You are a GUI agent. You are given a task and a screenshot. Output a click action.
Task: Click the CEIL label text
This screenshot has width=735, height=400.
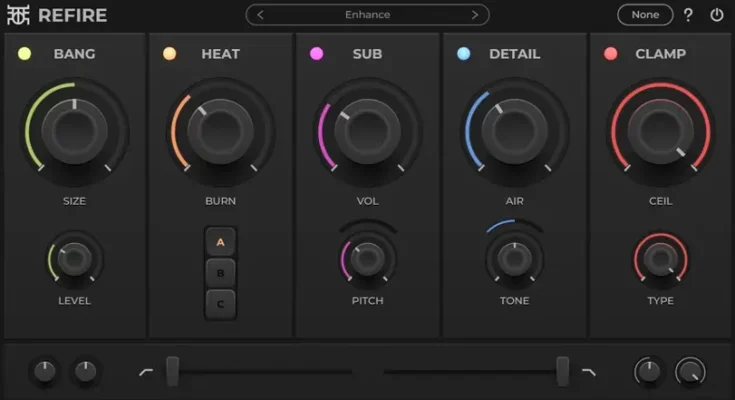[660, 201]
